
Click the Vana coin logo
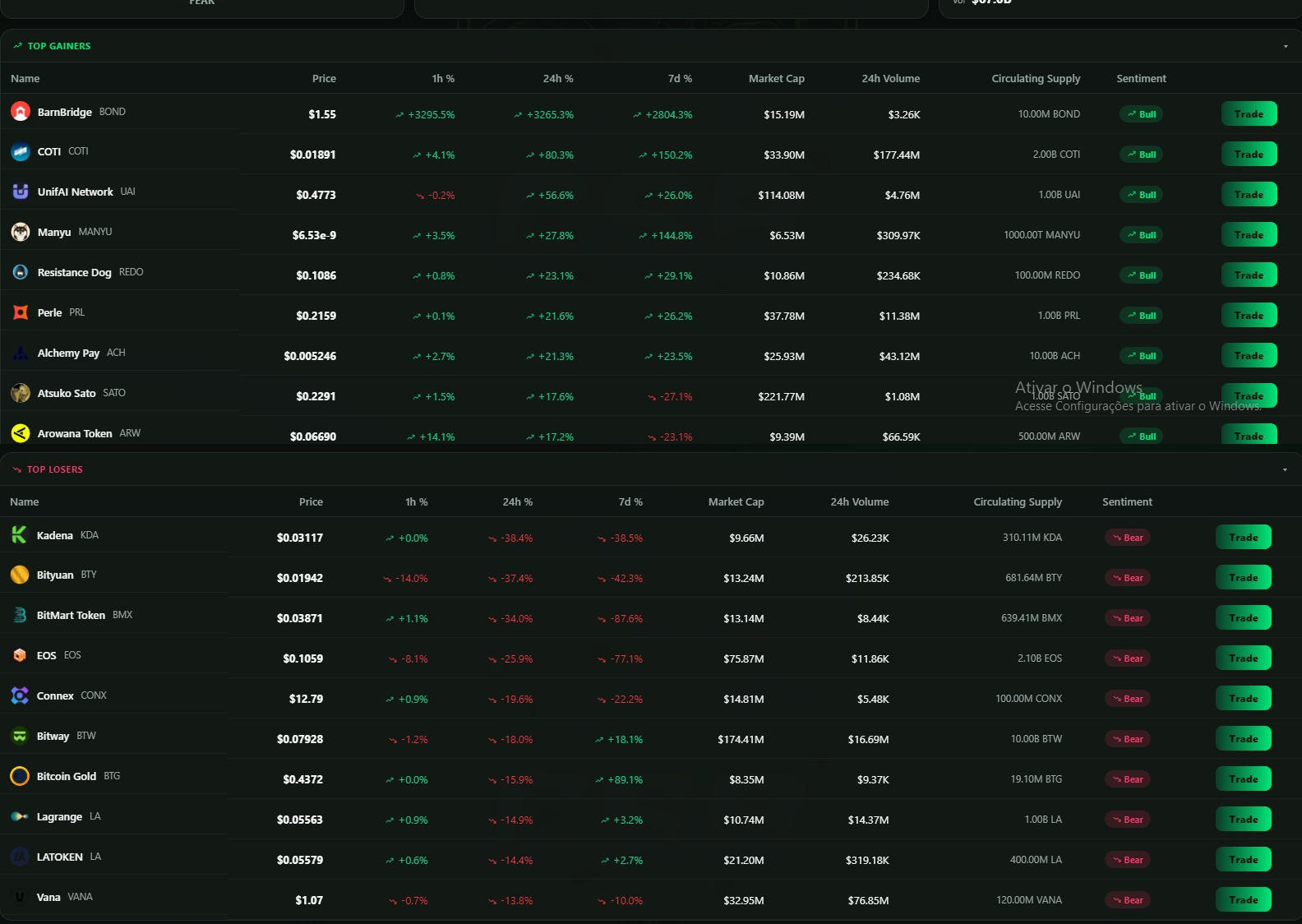[x=20, y=897]
